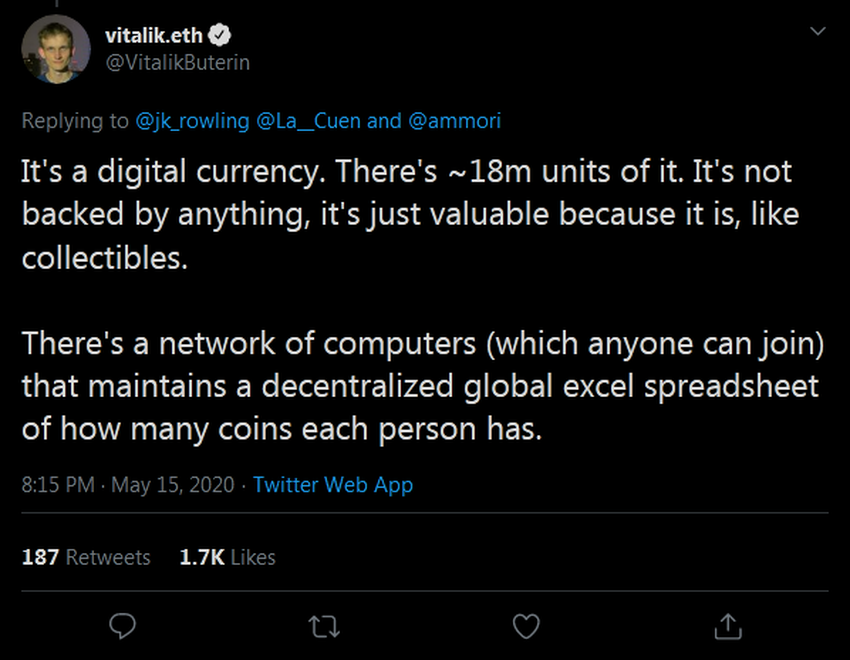Image resolution: width=850 pixels, height=660 pixels.
Task: Click the decentralized spreadsheet paragraph text
Action: 400,384
